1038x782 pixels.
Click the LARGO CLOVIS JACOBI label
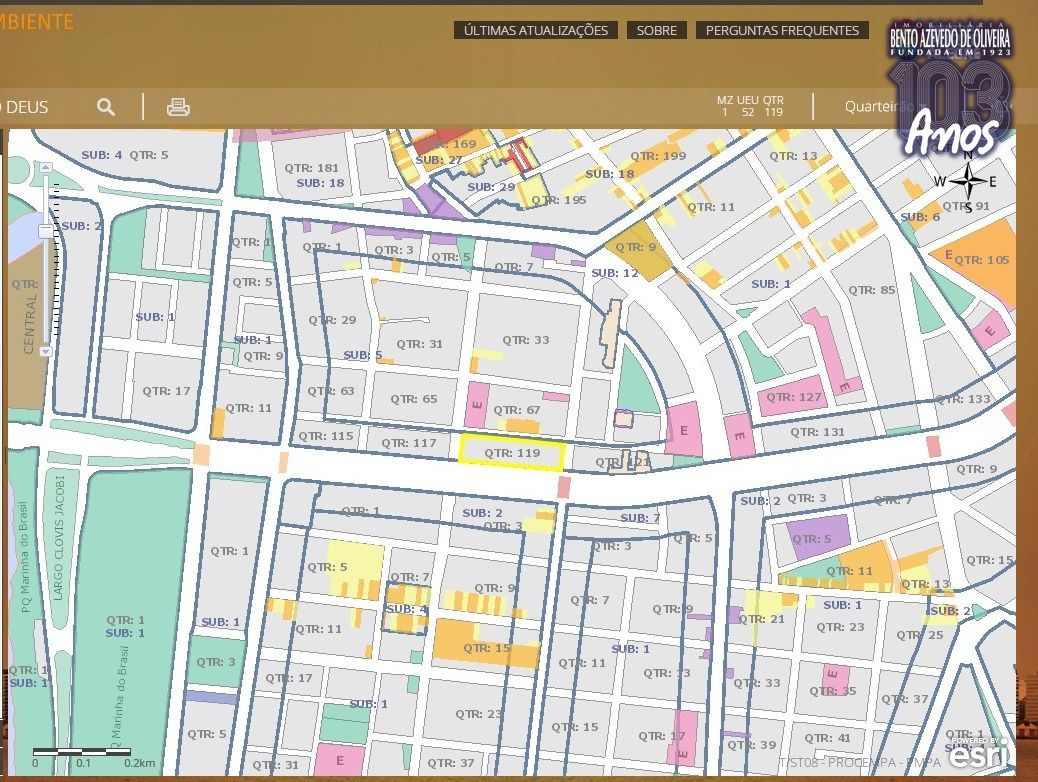[x=60, y=538]
